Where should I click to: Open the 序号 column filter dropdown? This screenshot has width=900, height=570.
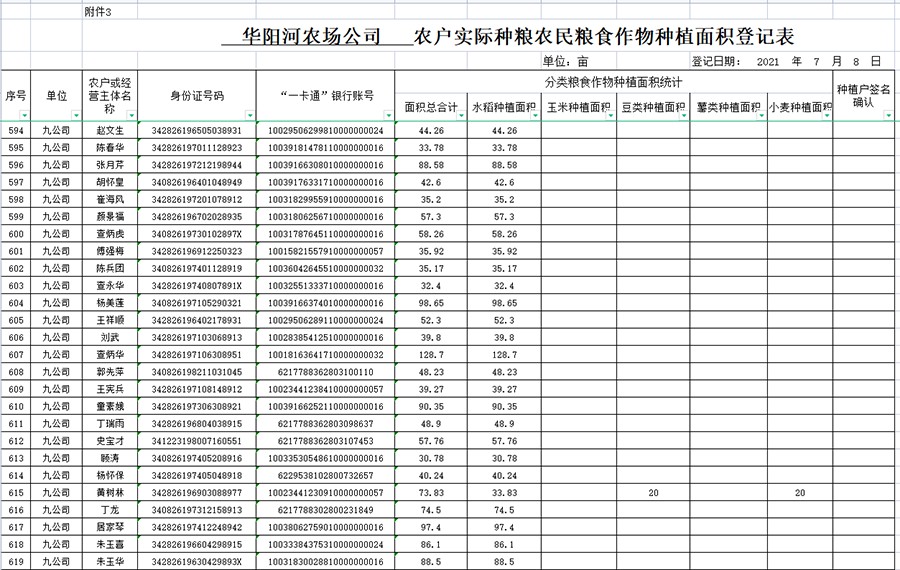click(25, 116)
